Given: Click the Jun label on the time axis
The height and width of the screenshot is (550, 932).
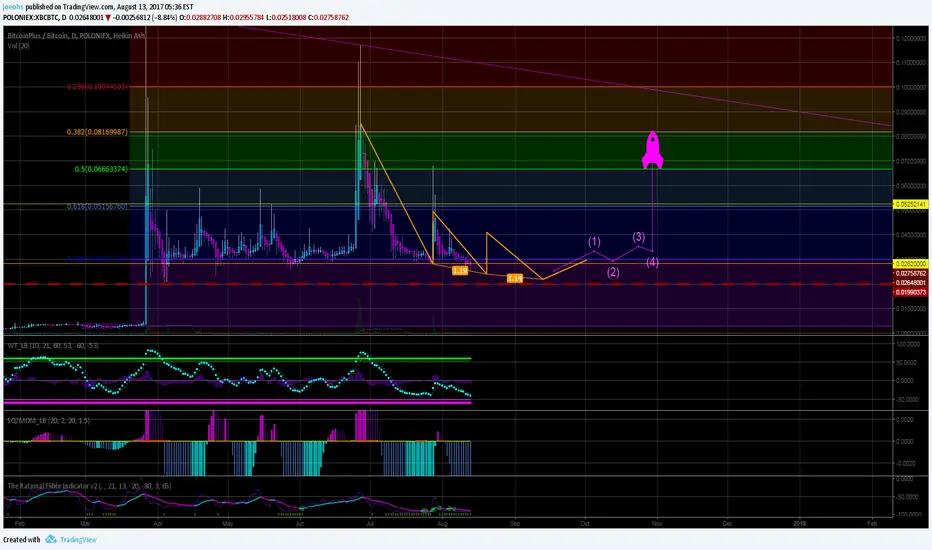Looking at the screenshot, I should click(300, 523).
